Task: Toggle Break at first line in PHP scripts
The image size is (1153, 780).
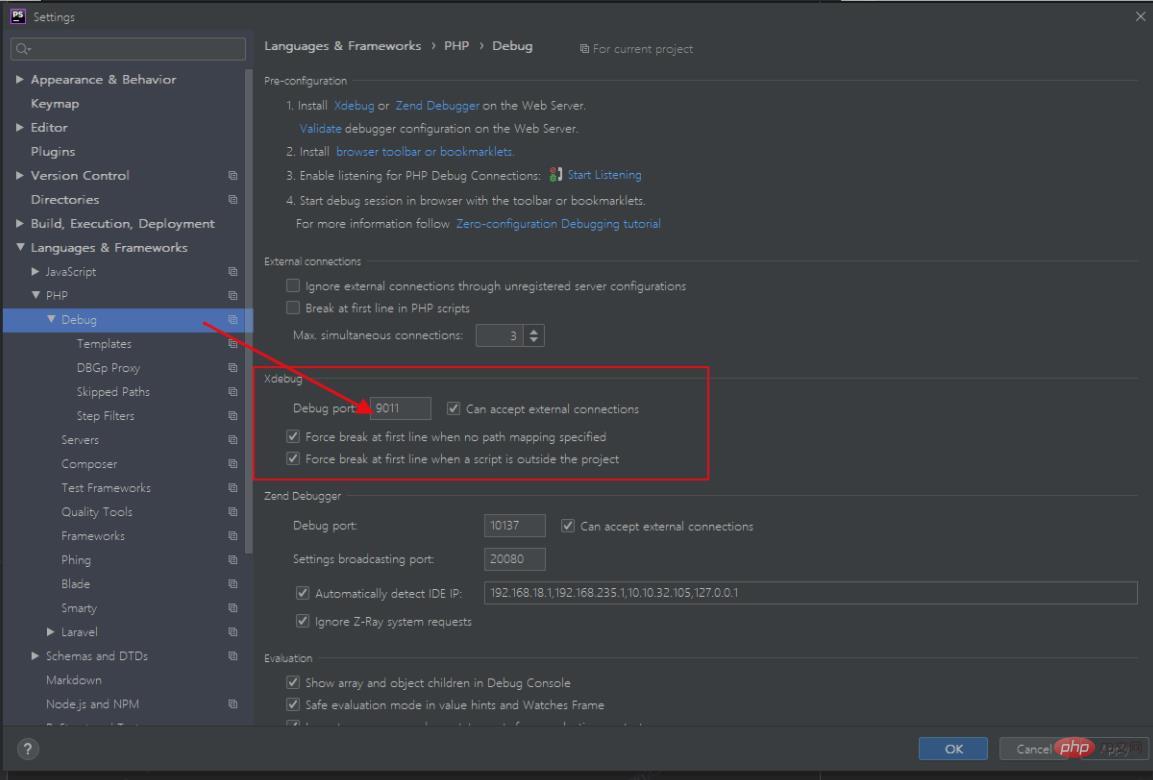Action: pos(293,307)
